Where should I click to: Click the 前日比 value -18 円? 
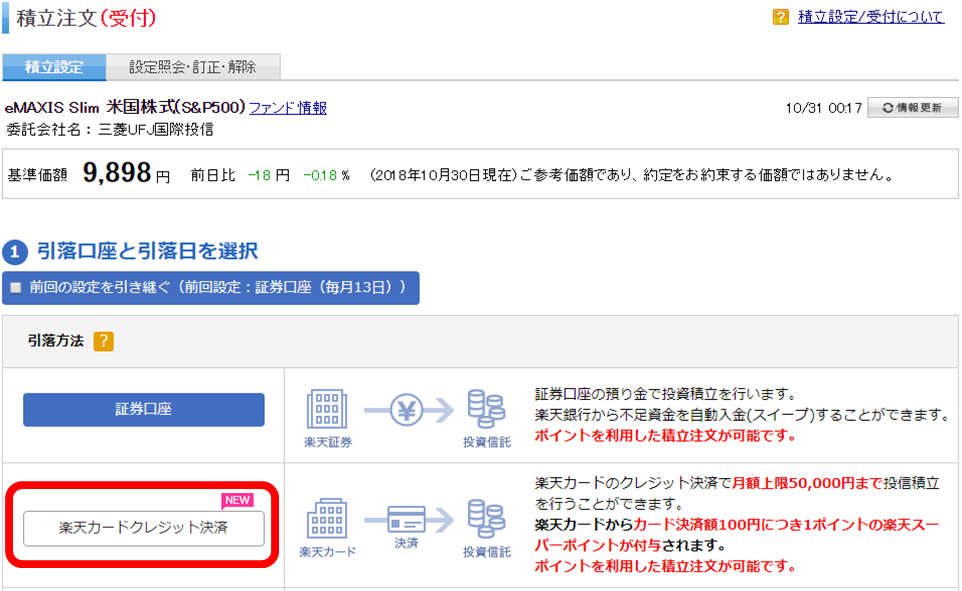269,176
